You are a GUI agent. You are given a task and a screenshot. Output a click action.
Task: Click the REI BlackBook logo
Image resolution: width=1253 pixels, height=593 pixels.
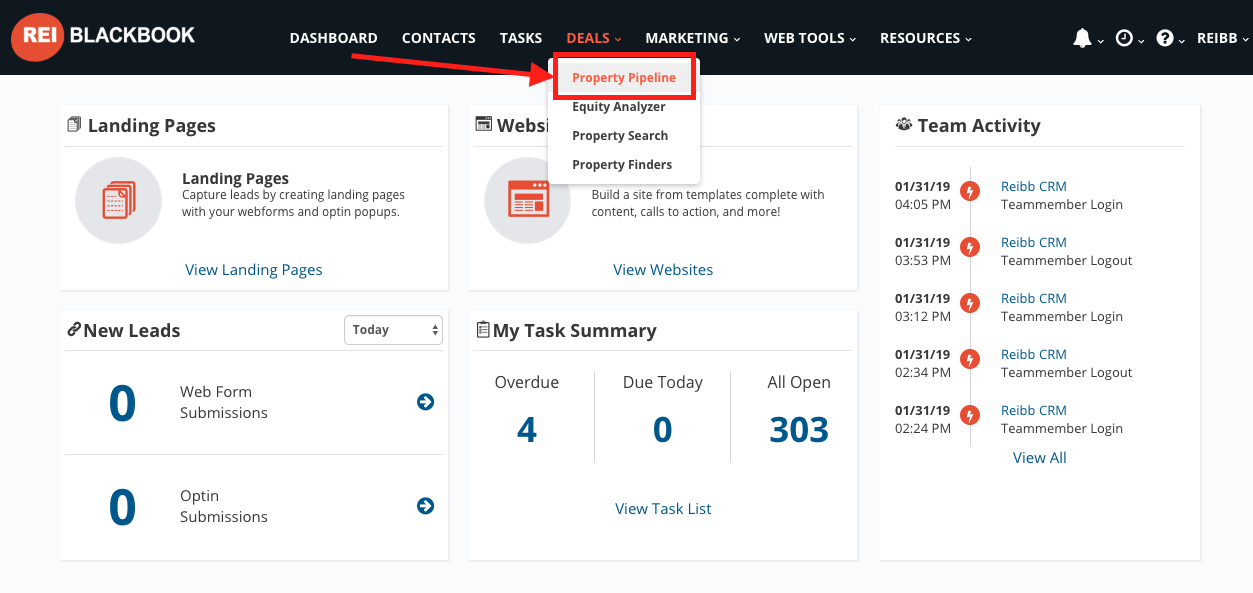[x=103, y=37]
